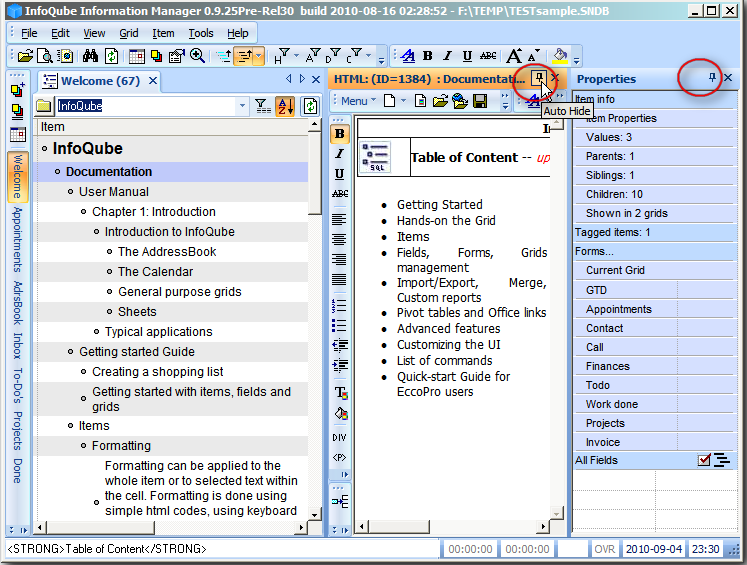Image resolution: width=747 pixels, height=565 pixels.
Task: Click the OVR indicator in status bar
Action: tap(604, 549)
